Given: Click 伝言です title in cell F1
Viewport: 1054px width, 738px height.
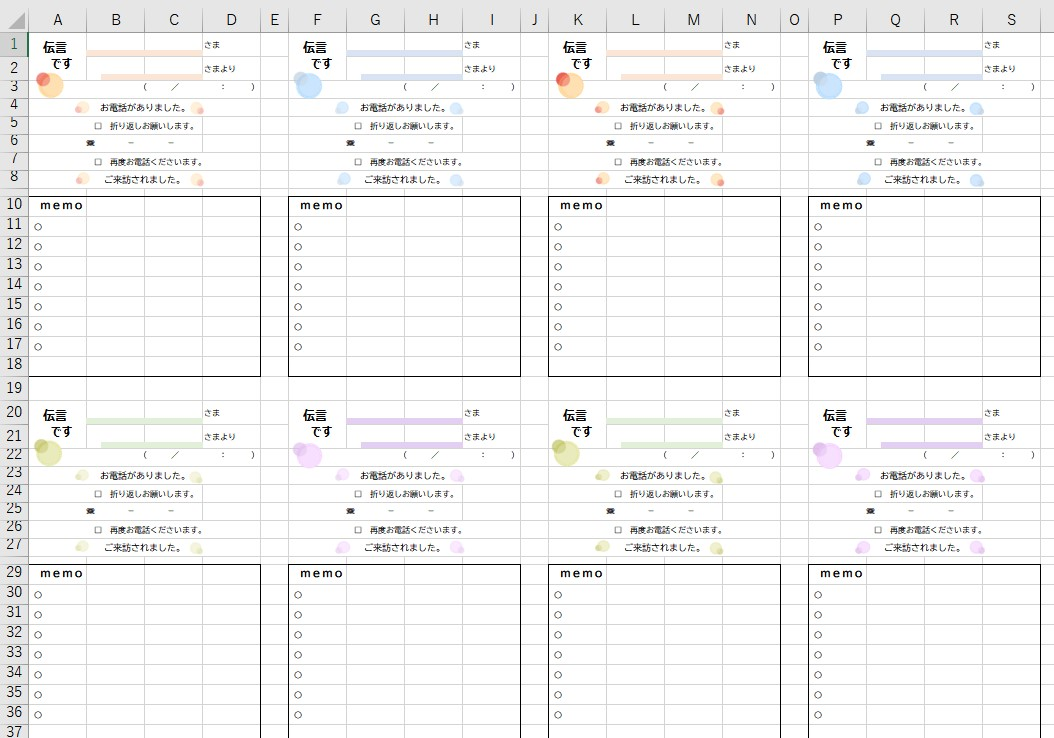Looking at the screenshot, I should (317, 55).
